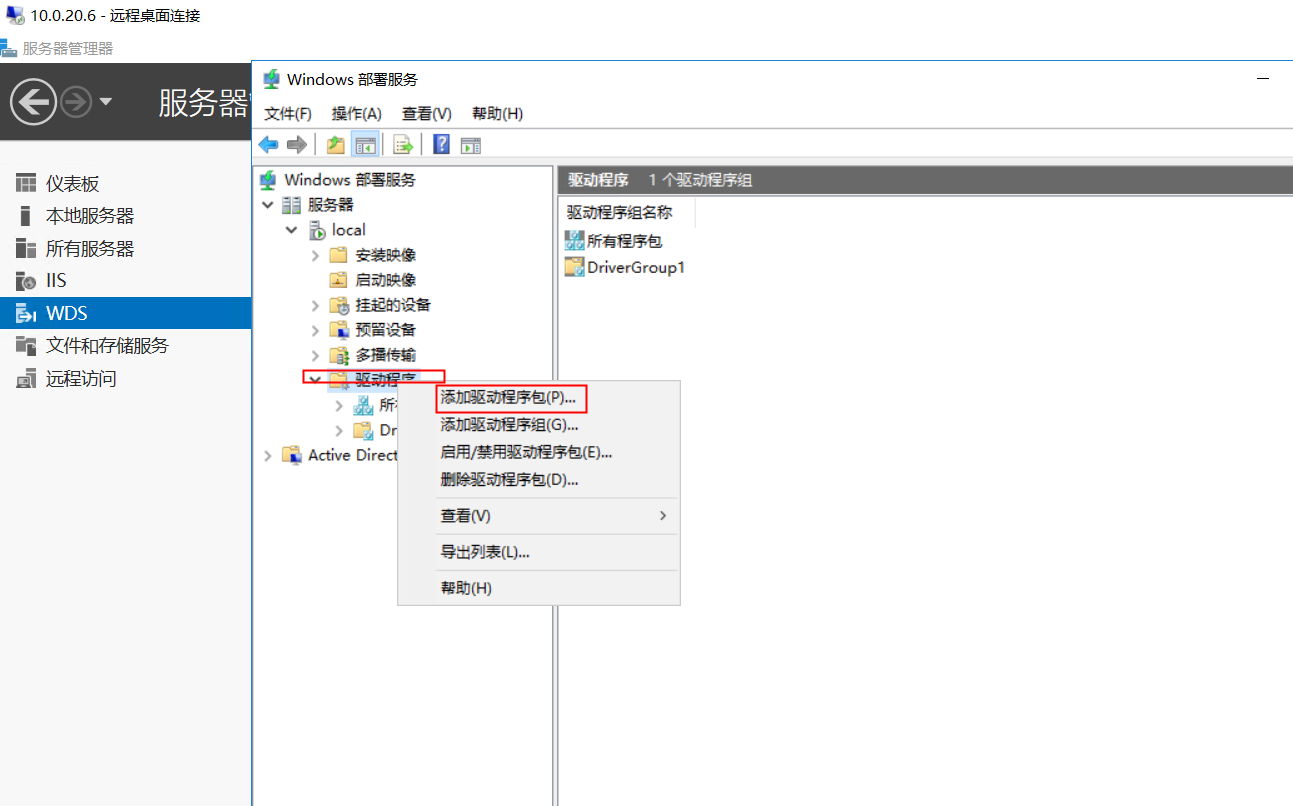Select 远程访问 in sidebar
Image resolution: width=1293 pixels, height=806 pixels.
(x=81, y=379)
